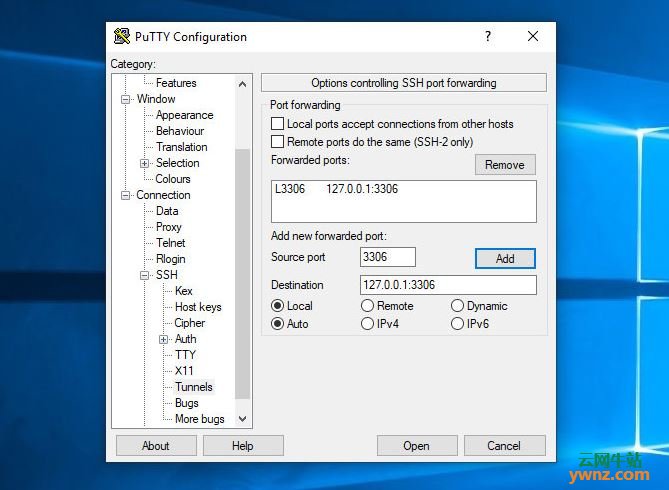Open the Cipher category

pyautogui.click(x=189, y=323)
